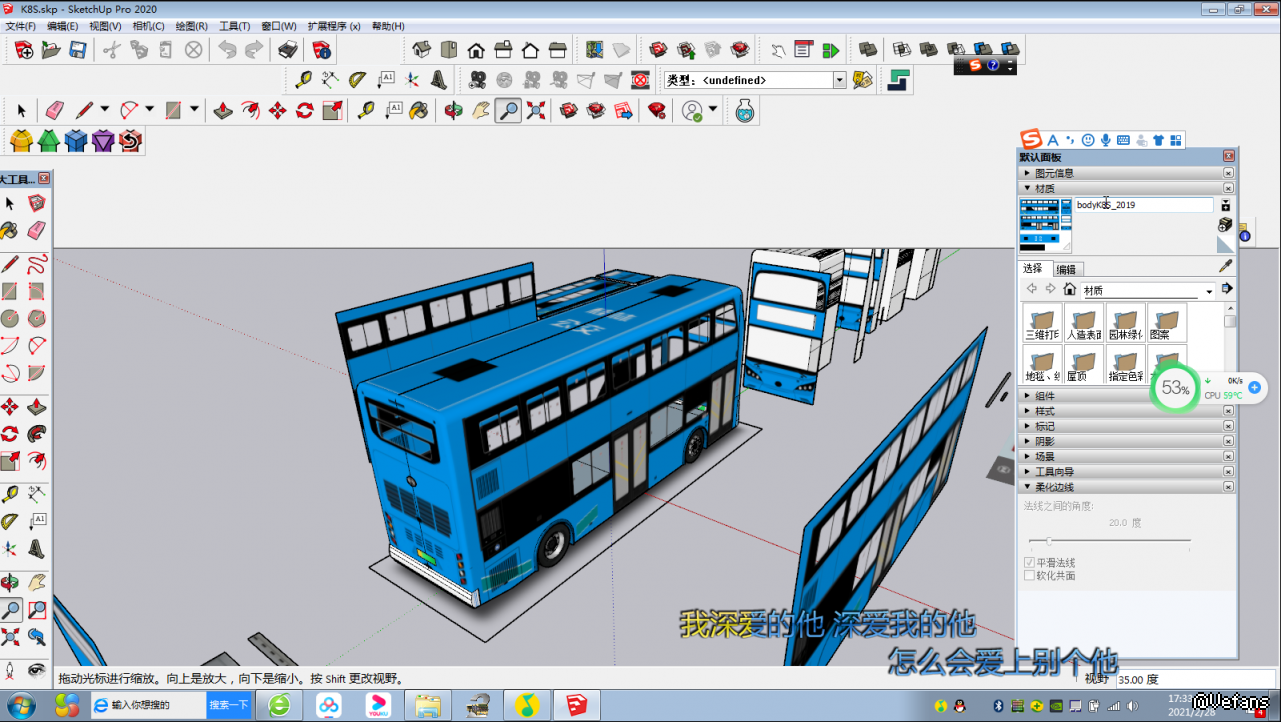Click the material name input field
Image resolution: width=1281 pixels, height=722 pixels.
pyautogui.click(x=1142, y=205)
